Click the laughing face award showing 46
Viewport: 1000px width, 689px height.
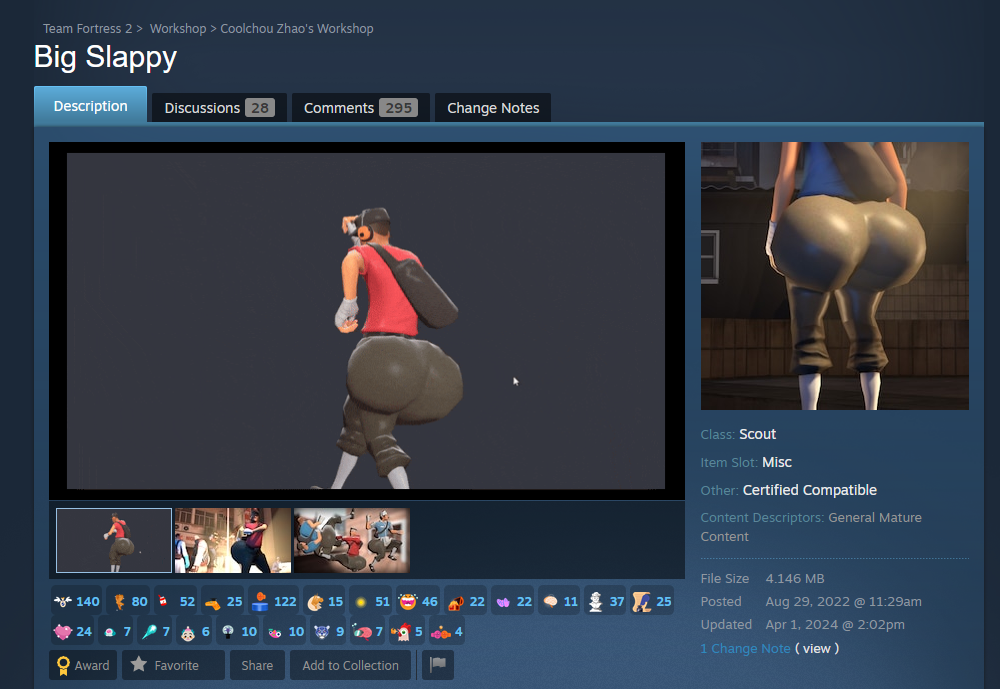418,601
